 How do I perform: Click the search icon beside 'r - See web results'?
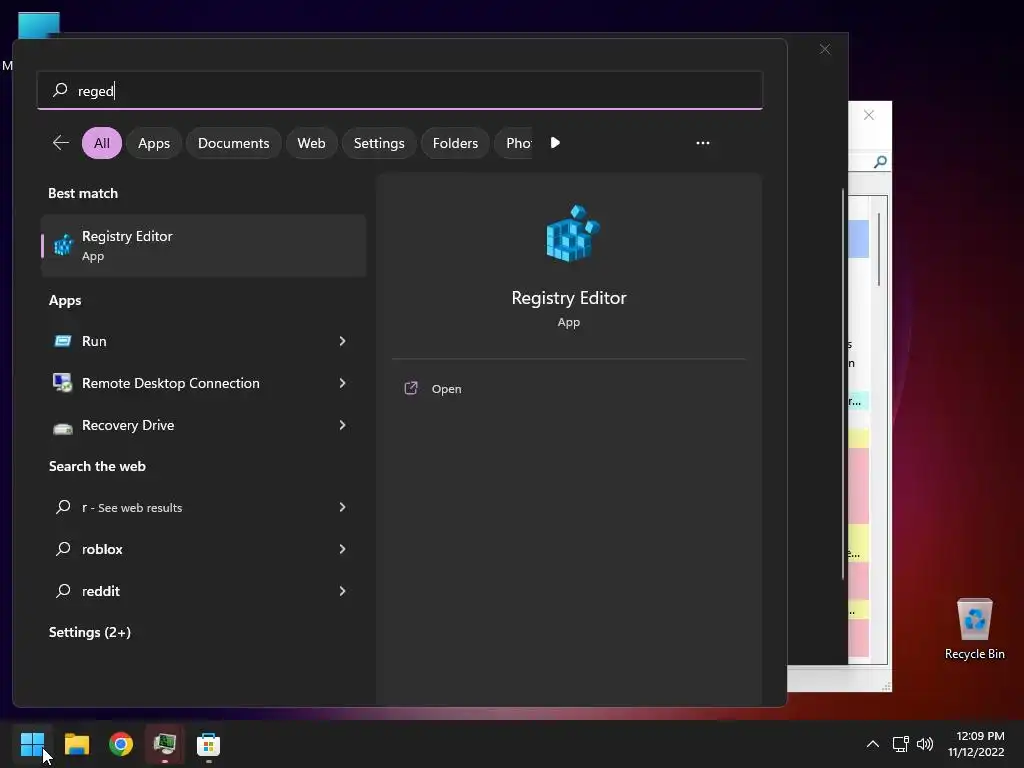pyautogui.click(x=63, y=507)
